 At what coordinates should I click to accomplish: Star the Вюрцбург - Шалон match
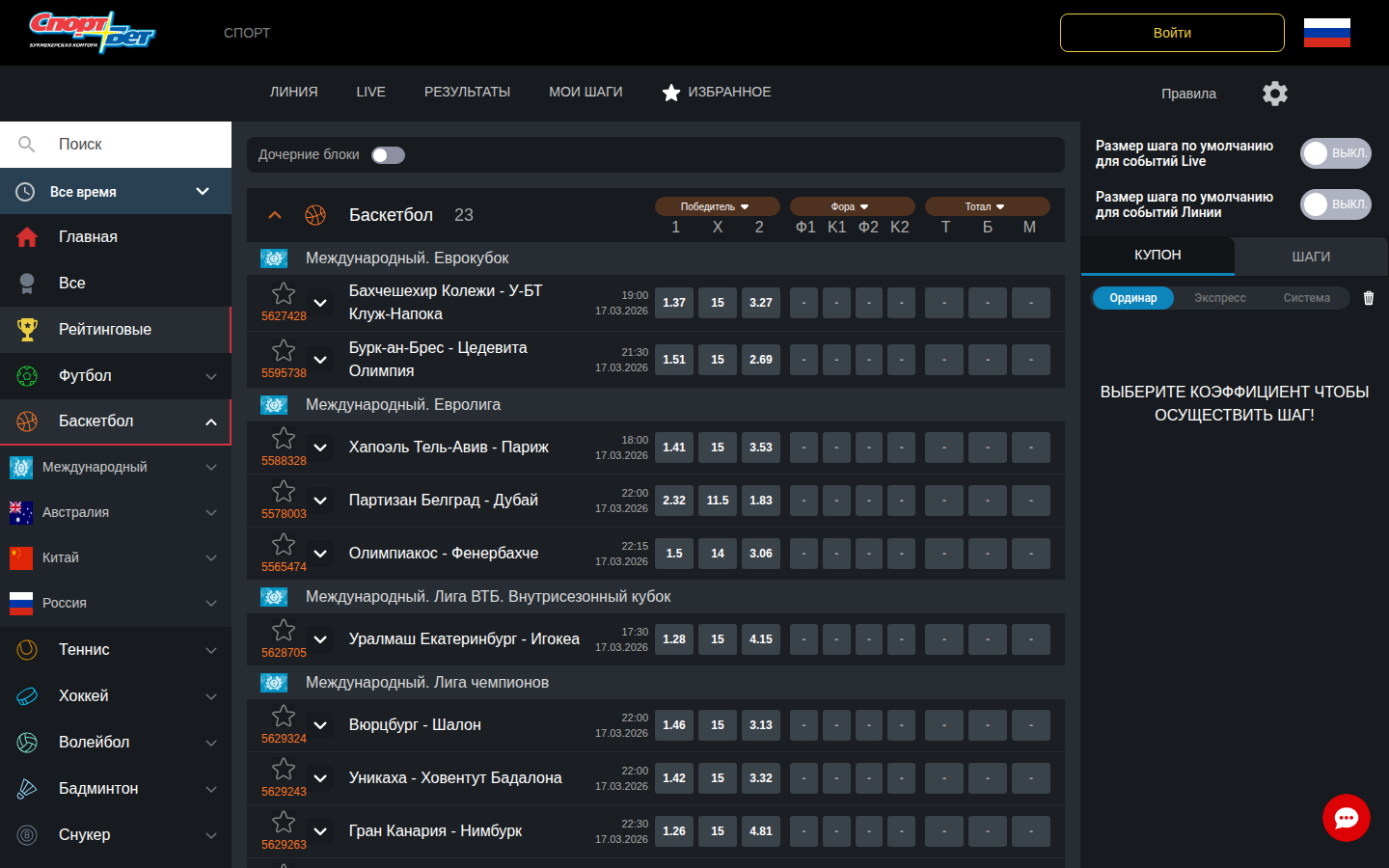pyautogui.click(x=284, y=716)
